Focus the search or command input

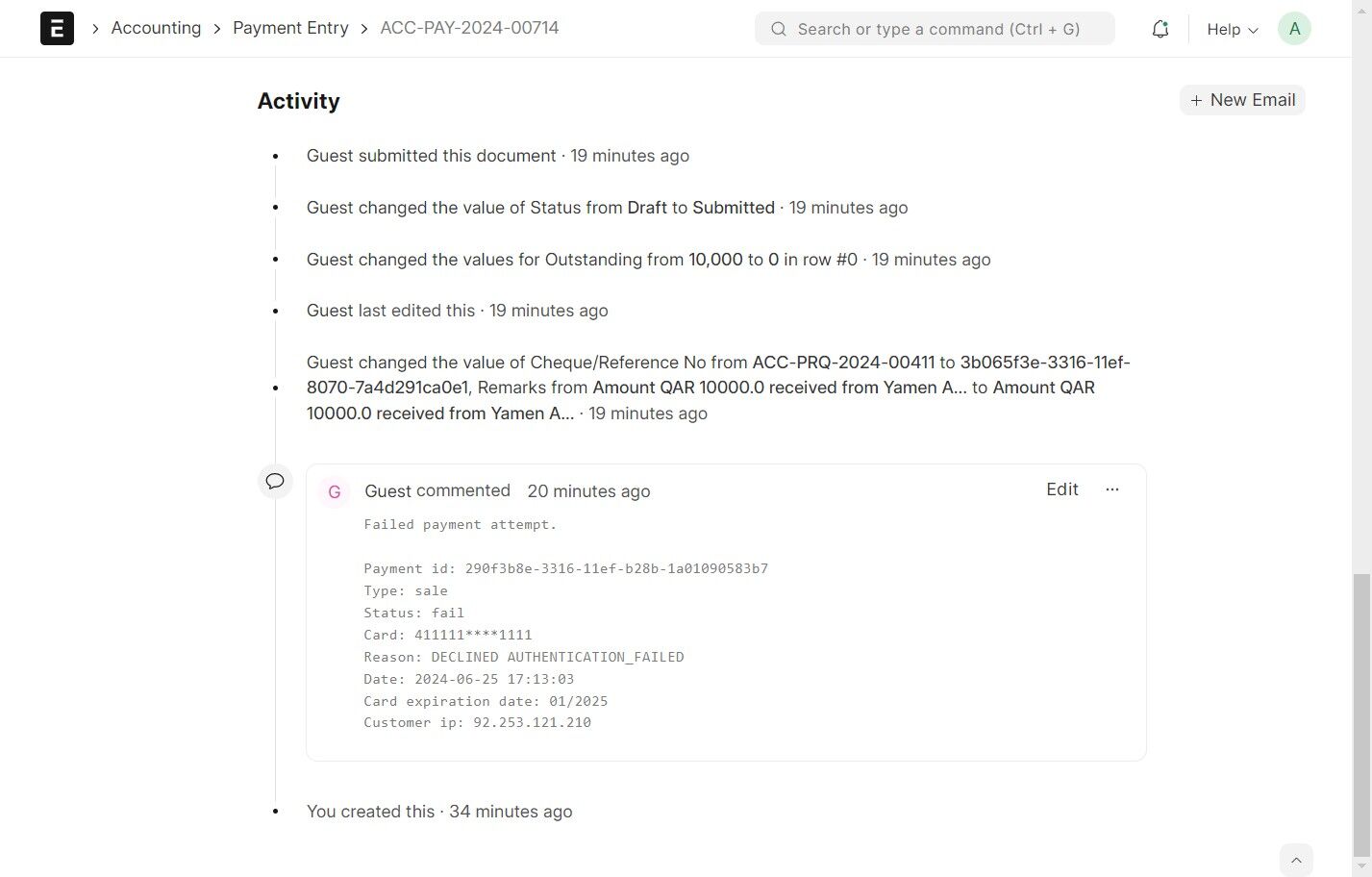click(x=938, y=29)
